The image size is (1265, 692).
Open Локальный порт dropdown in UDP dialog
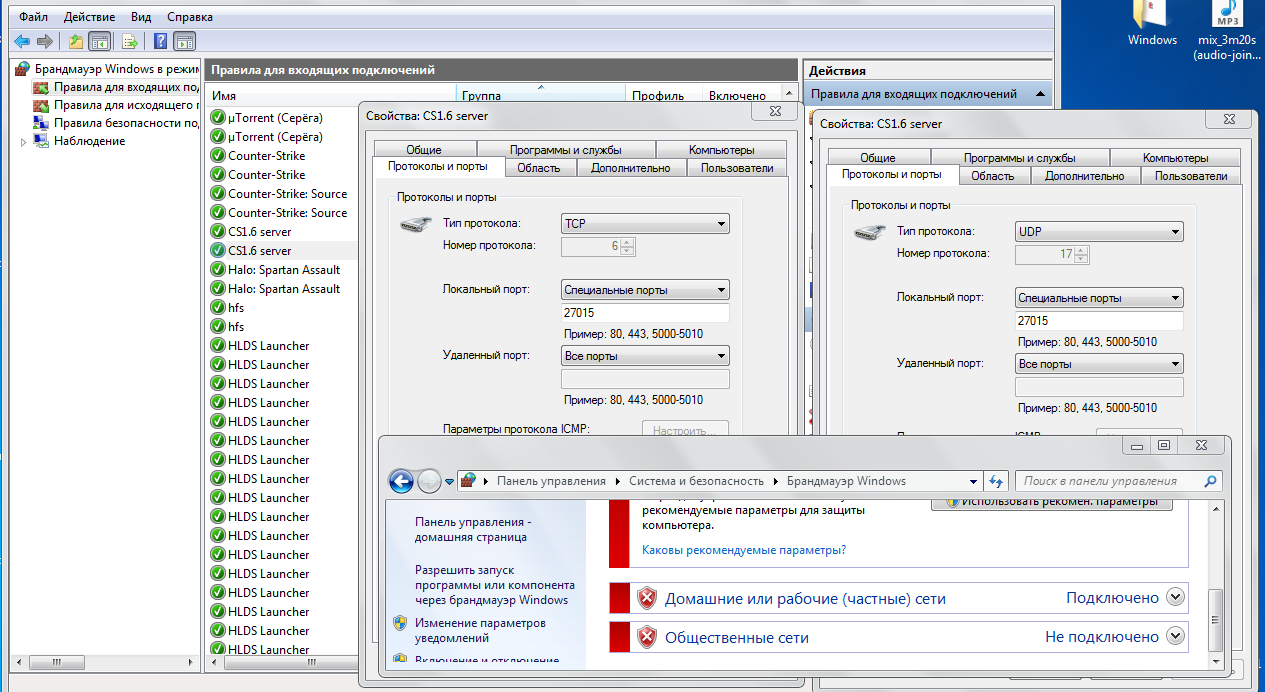(x=1099, y=298)
